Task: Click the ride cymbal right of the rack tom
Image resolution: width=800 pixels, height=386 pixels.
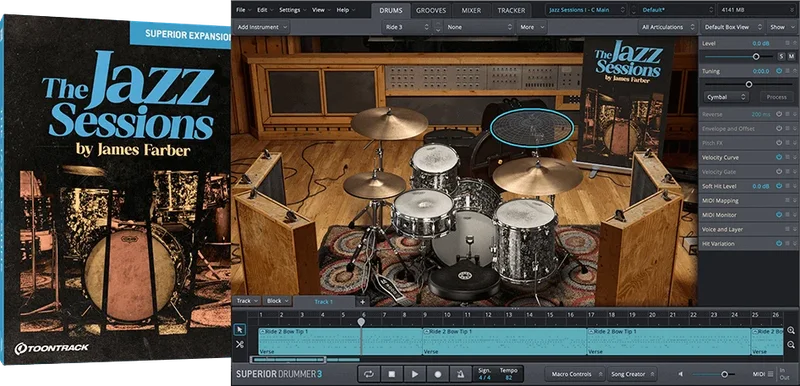Action: (537, 175)
